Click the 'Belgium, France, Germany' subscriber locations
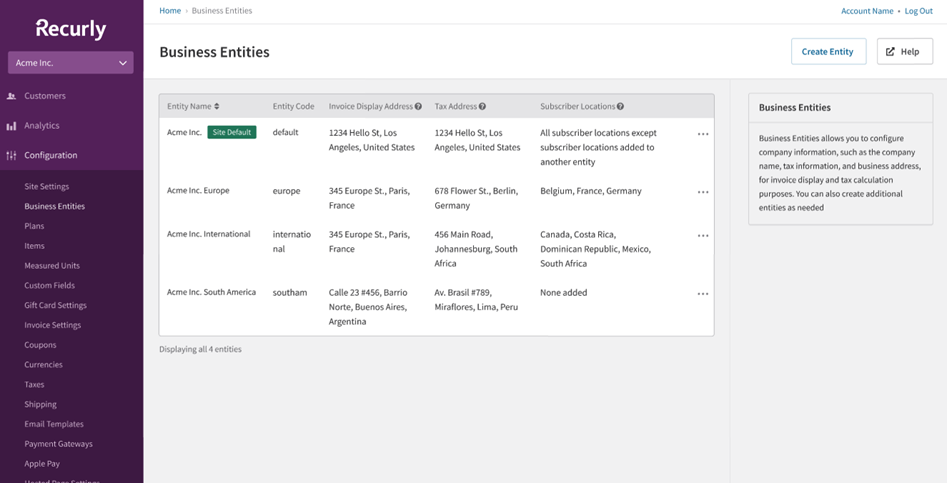947x483 pixels. click(591, 191)
